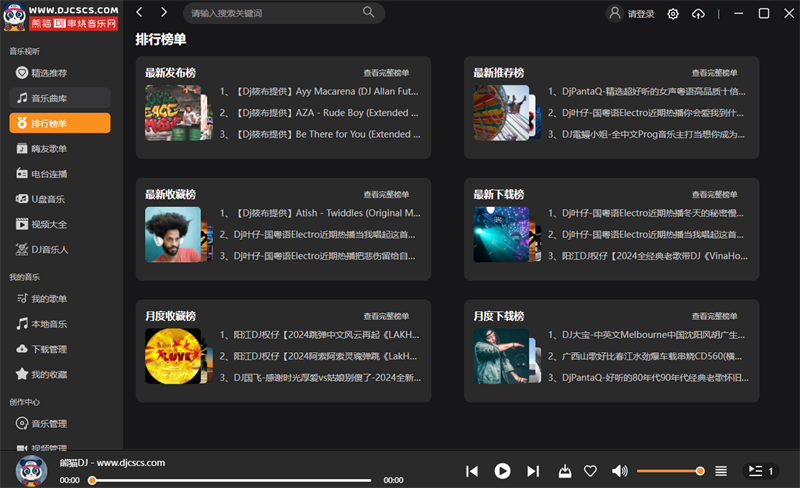Select 排行榜单 sidebar item
This screenshot has height=488, width=800.
[x=60, y=123]
